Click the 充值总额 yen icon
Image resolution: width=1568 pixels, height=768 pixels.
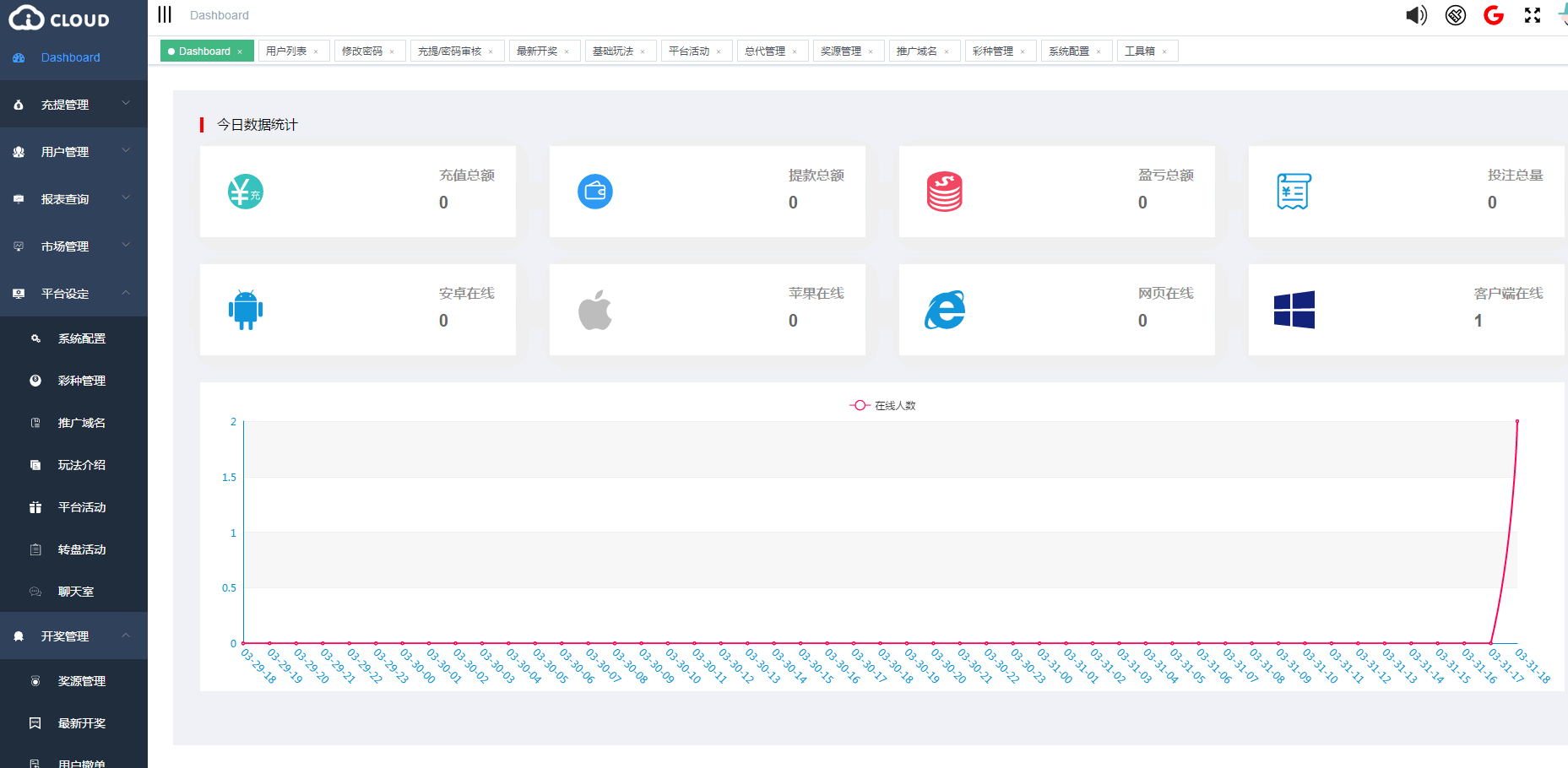pos(246,192)
